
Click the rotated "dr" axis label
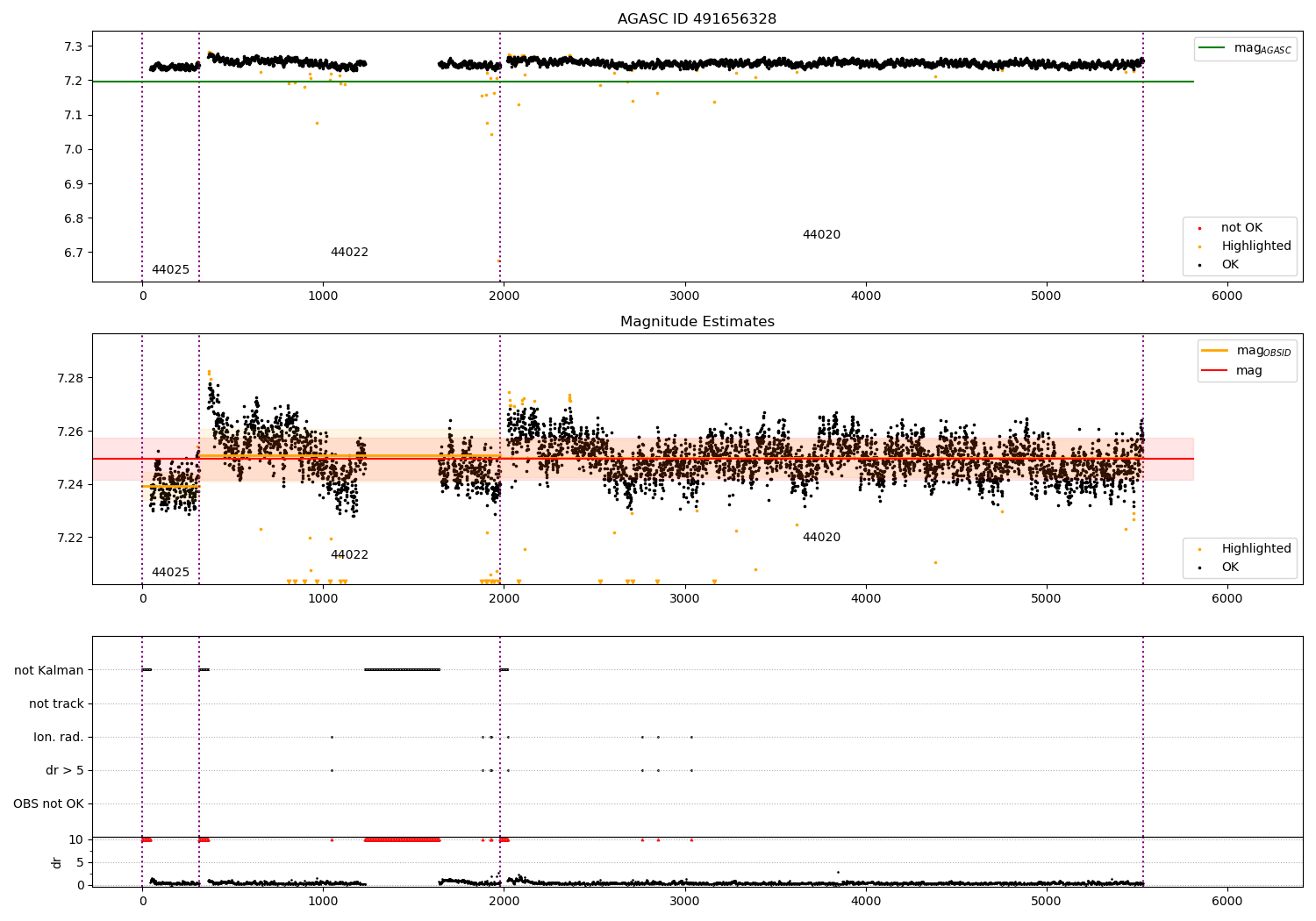(57, 862)
